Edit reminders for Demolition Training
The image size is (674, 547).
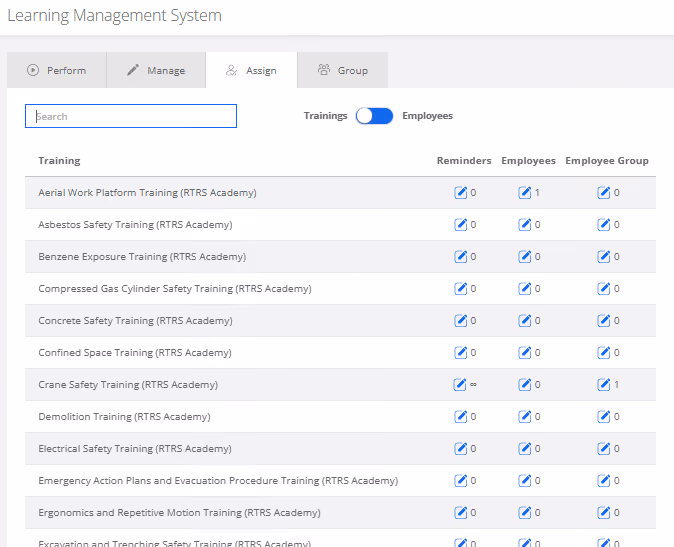(460, 416)
